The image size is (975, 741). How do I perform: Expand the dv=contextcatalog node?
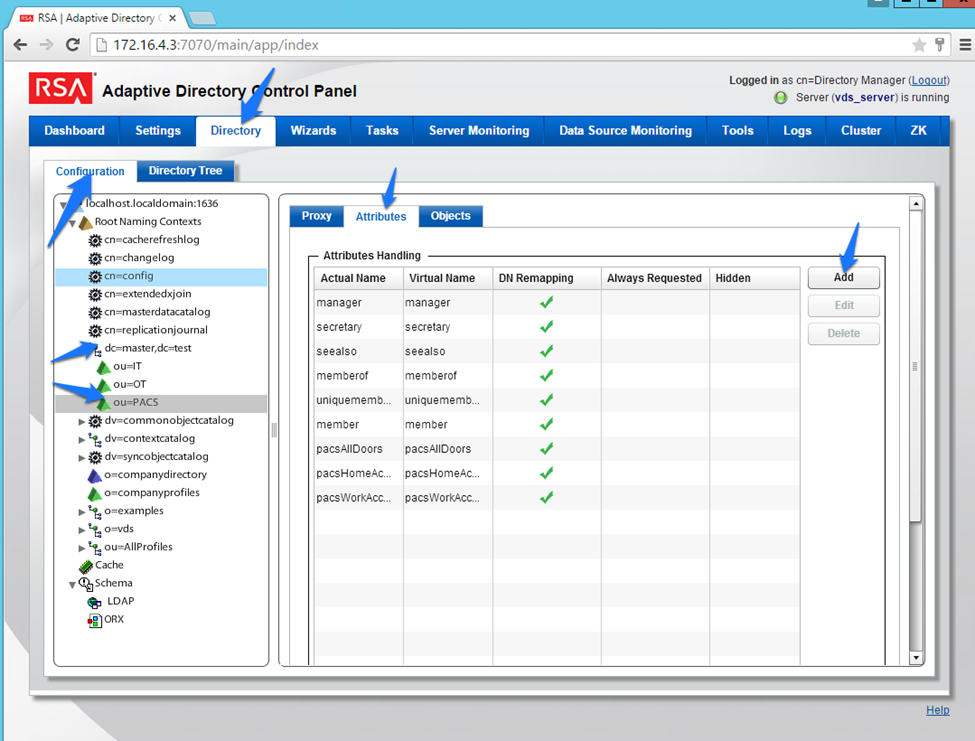[x=81, y=440]
